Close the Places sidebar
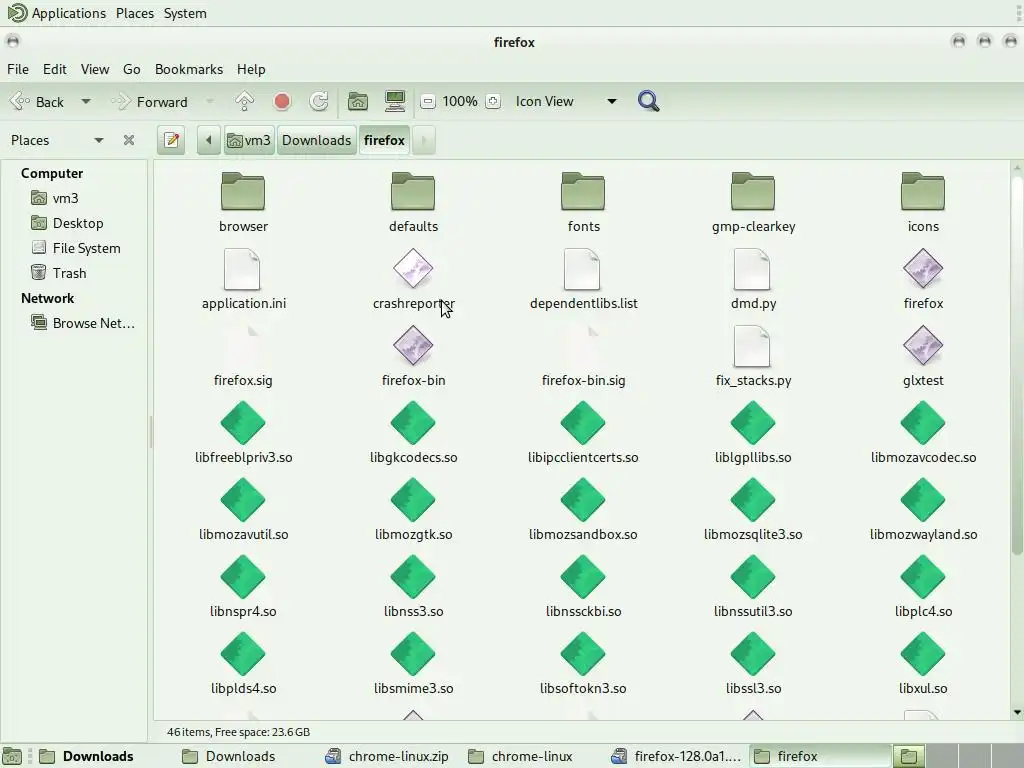 [x=129, y=140]
